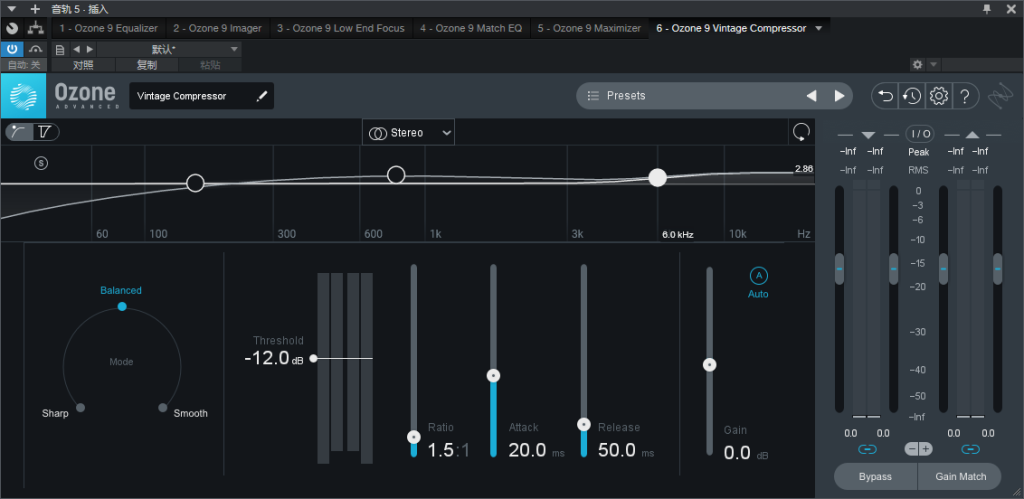Select Sharp compressor mode
Image resolution: width=1024 pixels, height=499 pixels.
pyautogui.click(x=80, y=408)
